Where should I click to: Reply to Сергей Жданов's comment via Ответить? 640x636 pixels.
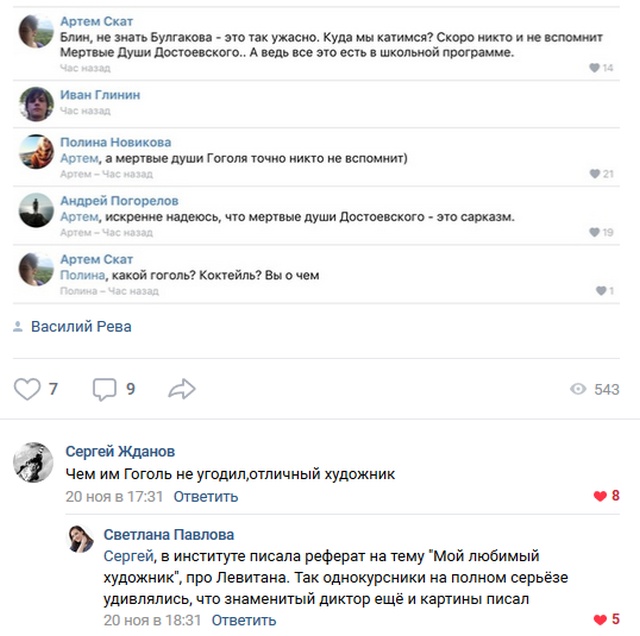coord(206,496)
